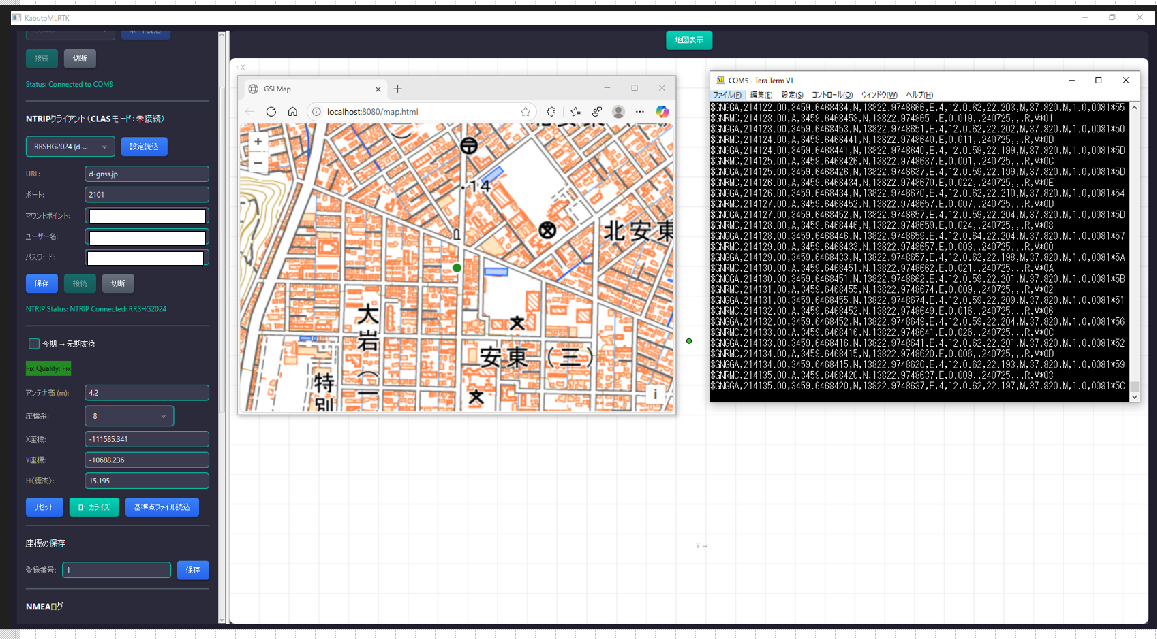Viewport: 1157px width, 639px height.
Task: Open the browser settings and more menu
Action: click(640, 112)
